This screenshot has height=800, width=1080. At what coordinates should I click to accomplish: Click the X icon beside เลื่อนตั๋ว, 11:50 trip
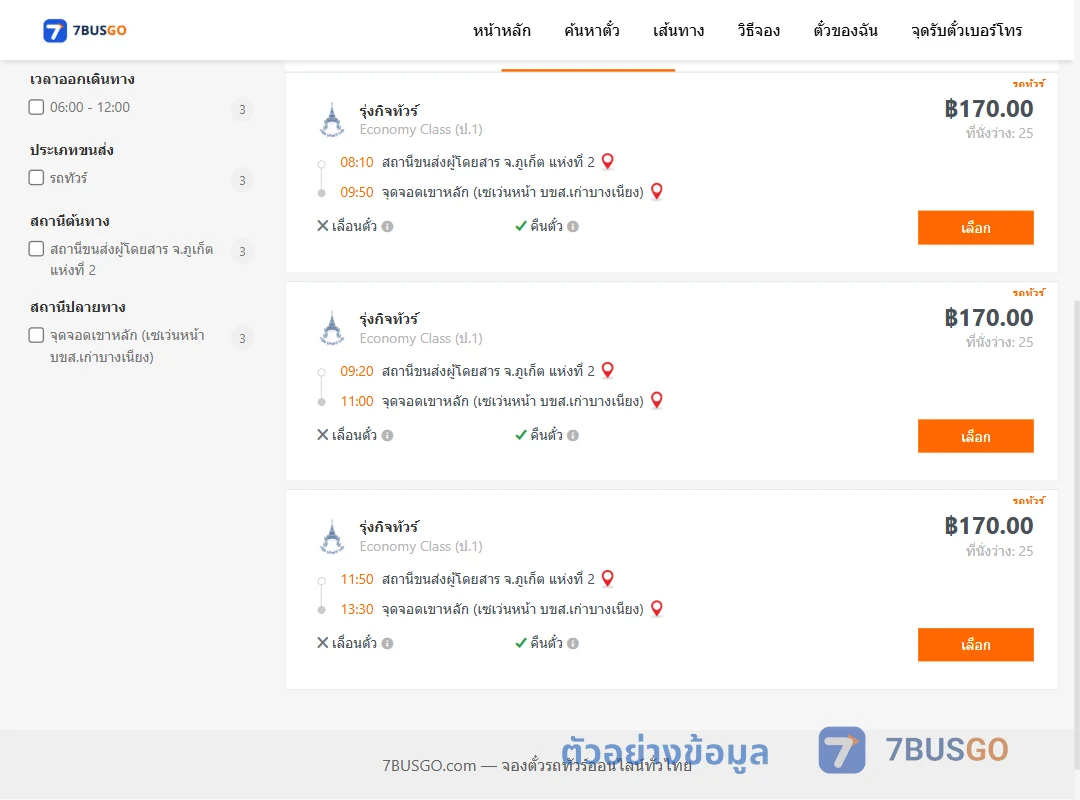(x=322, y=642)
